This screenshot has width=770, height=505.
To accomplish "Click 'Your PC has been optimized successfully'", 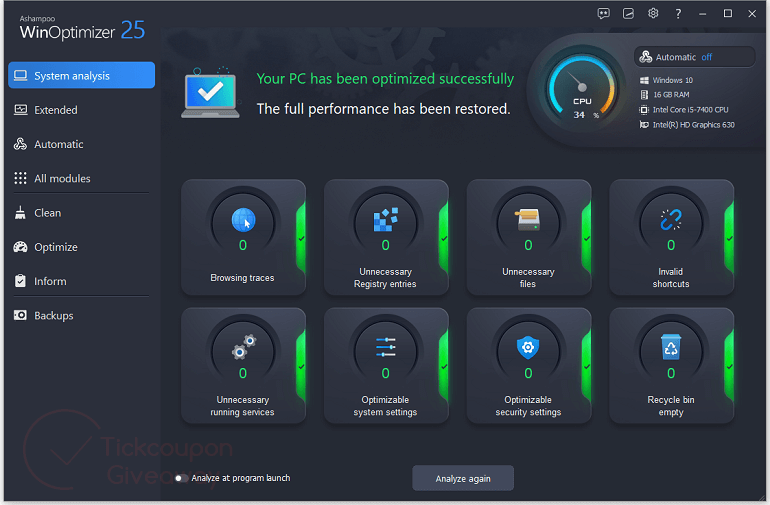I will tap(385, 79).
